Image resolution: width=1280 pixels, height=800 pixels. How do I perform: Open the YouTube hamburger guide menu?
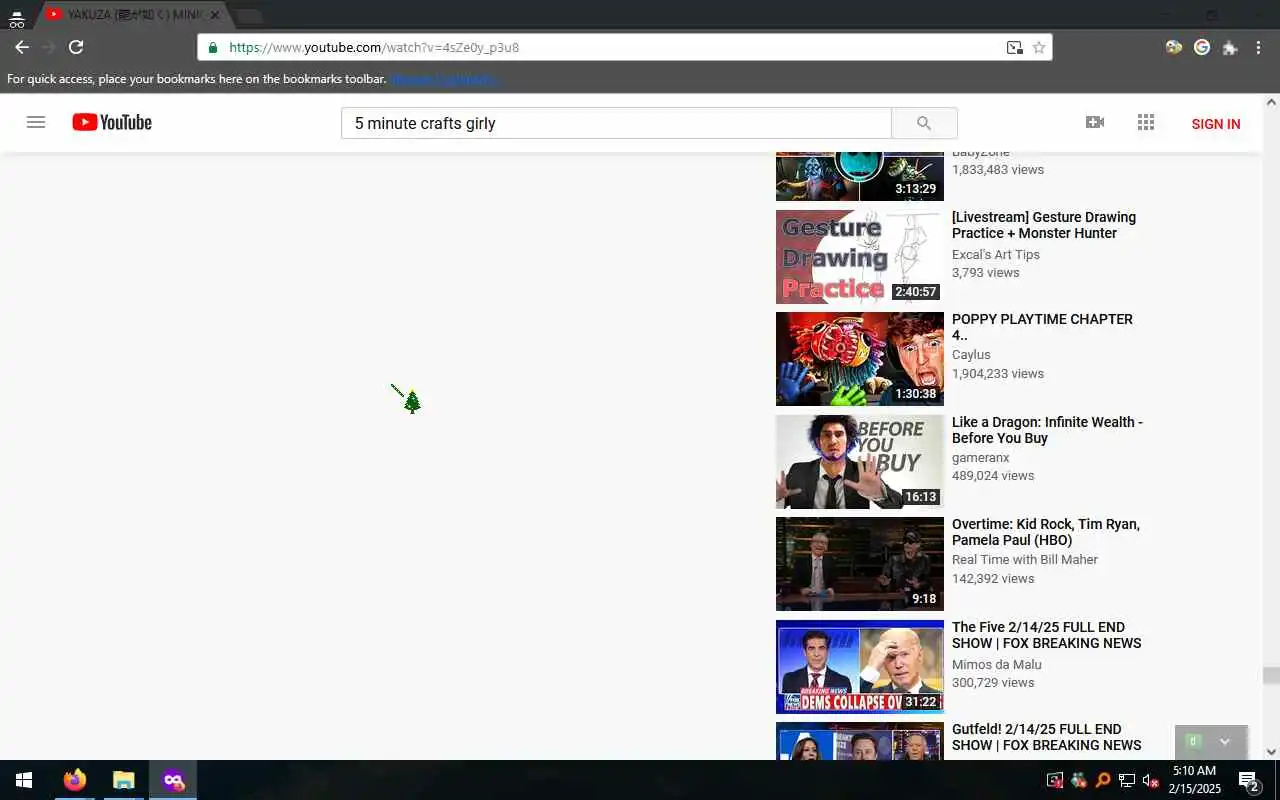pyautogui.click(x=36, y=122)
